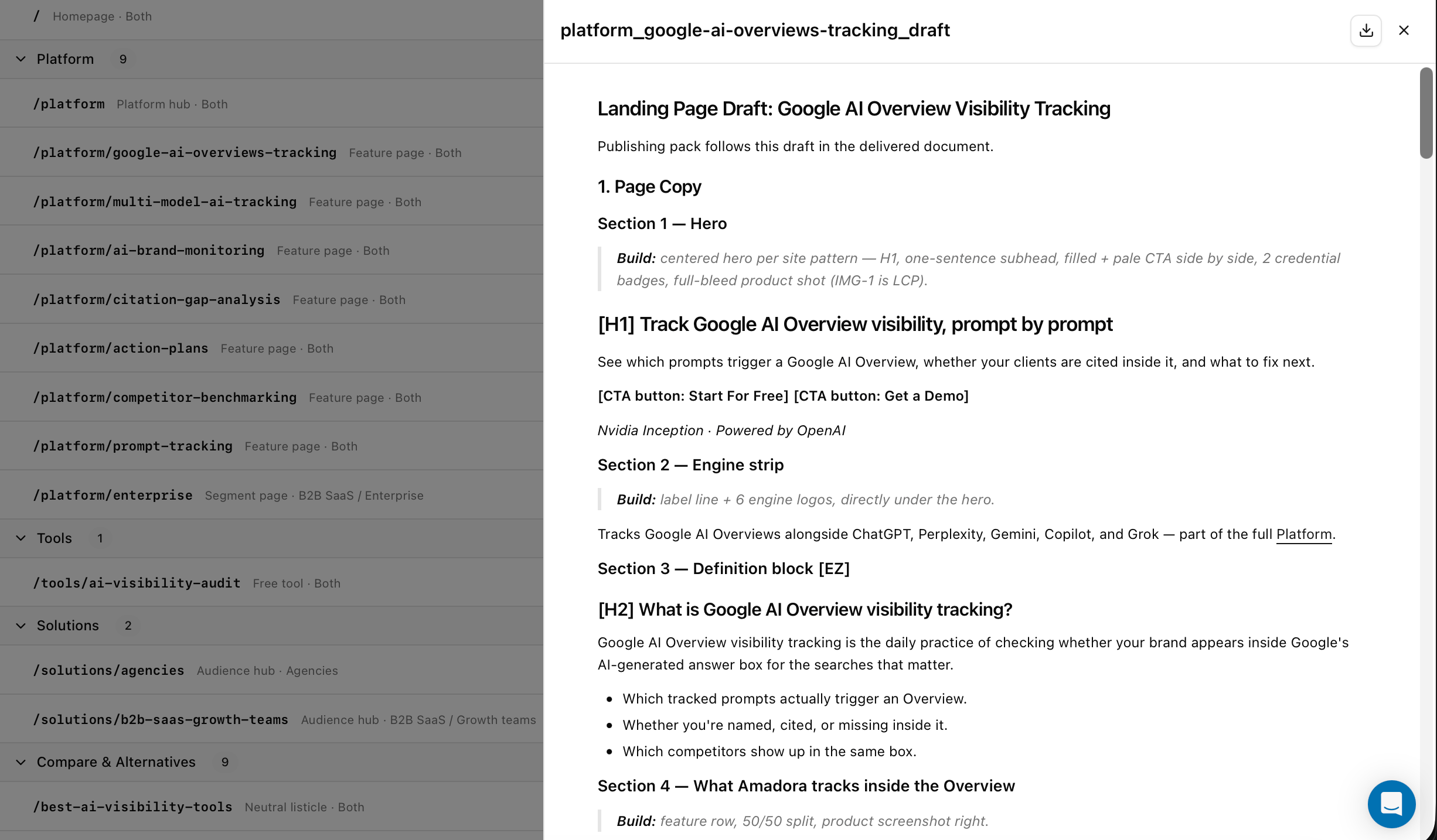Select /platform/multi-model-ai-tracking row
This screenshot has height=840, width=1437.
pos(271,202)
